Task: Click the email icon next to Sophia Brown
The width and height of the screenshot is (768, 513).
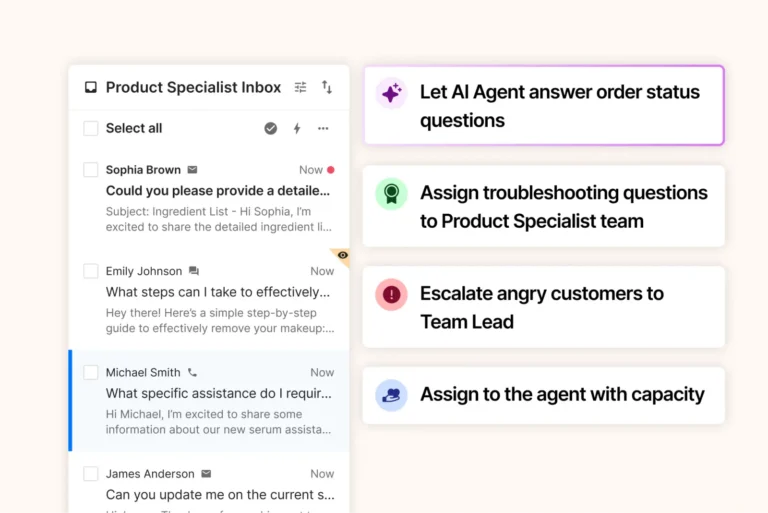Action: 192,170
